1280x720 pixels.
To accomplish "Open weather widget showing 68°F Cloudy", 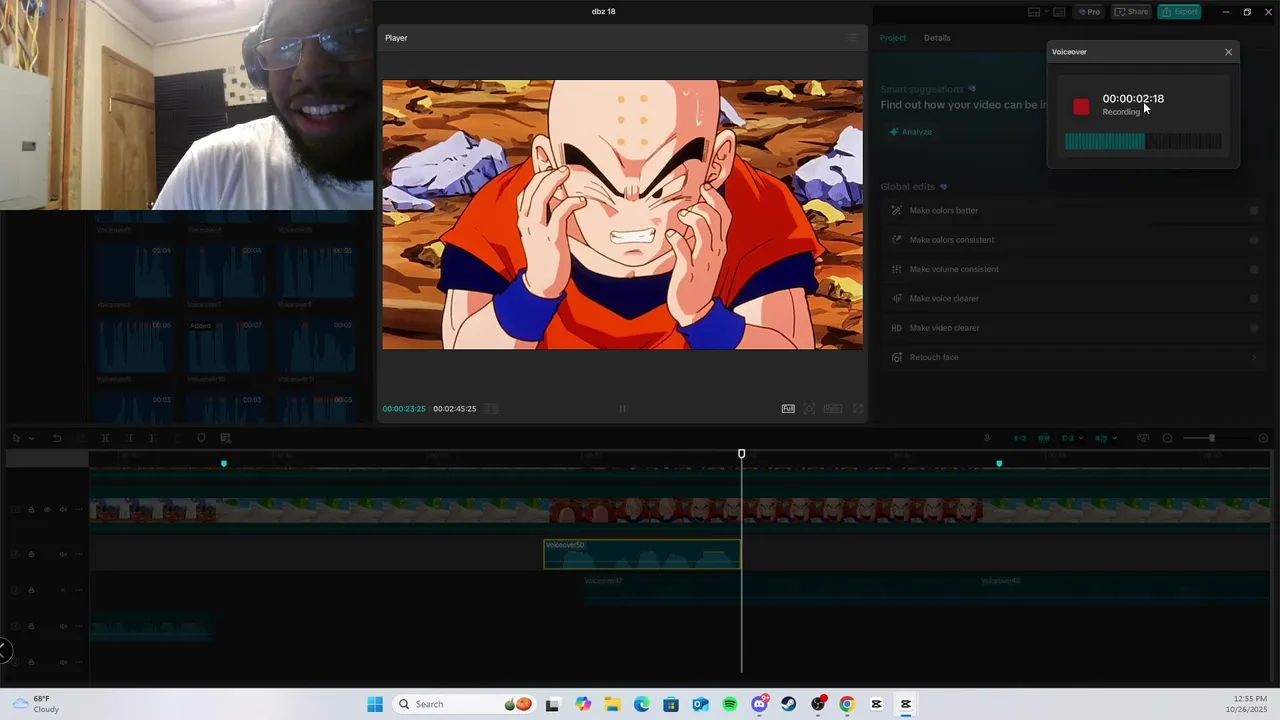I will 36,704.
